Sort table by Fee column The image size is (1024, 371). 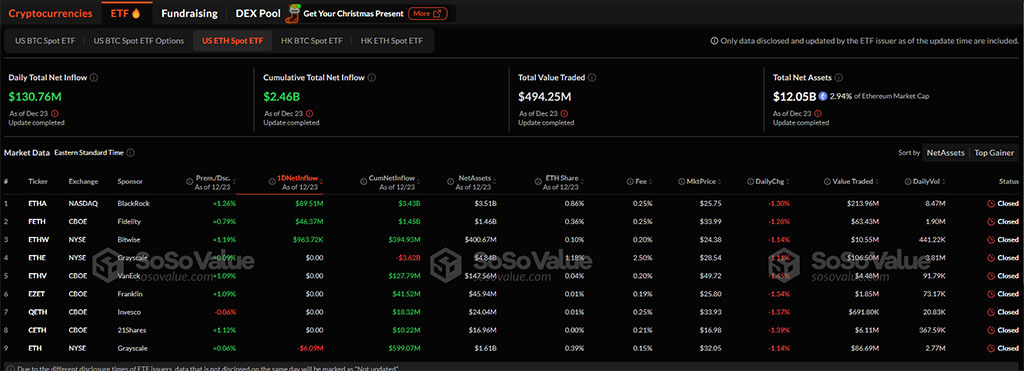pos(641,181)
